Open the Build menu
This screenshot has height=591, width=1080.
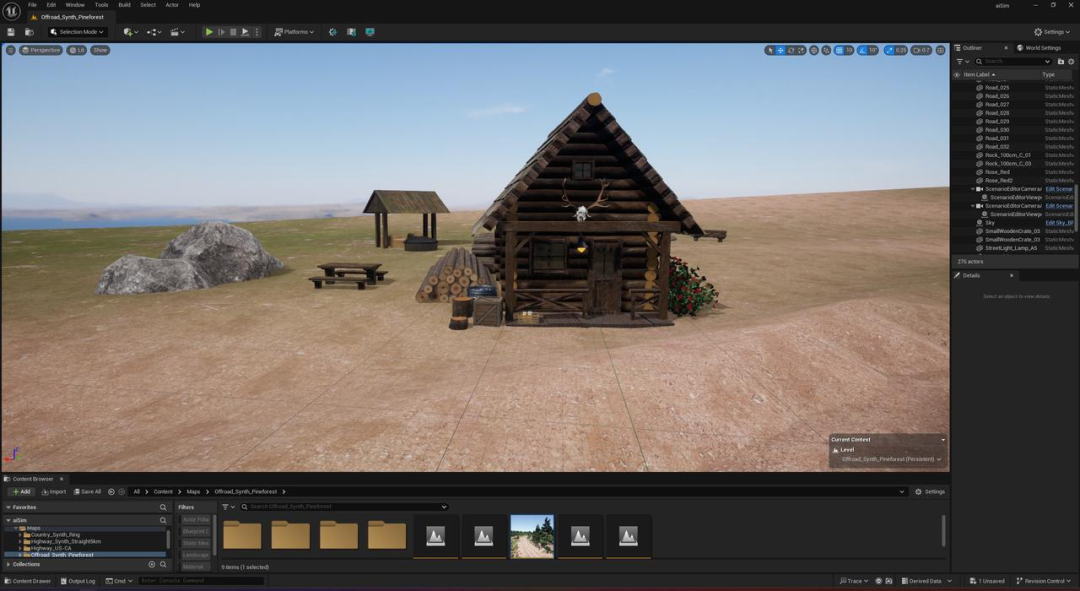click(124, 5)
